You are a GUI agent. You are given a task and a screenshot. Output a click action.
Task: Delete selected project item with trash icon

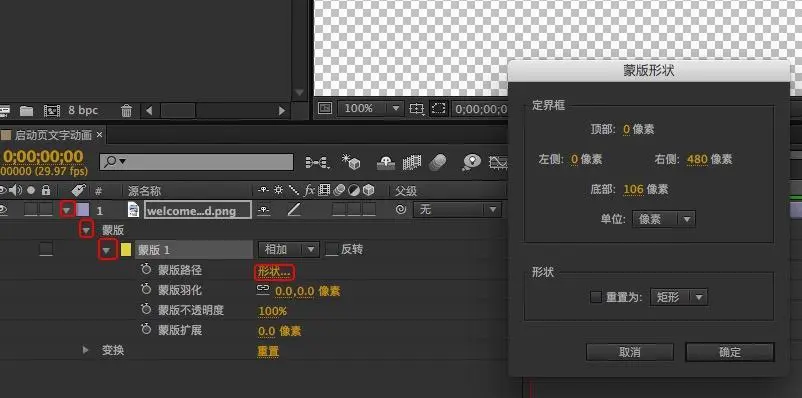[x=126, y=110]
